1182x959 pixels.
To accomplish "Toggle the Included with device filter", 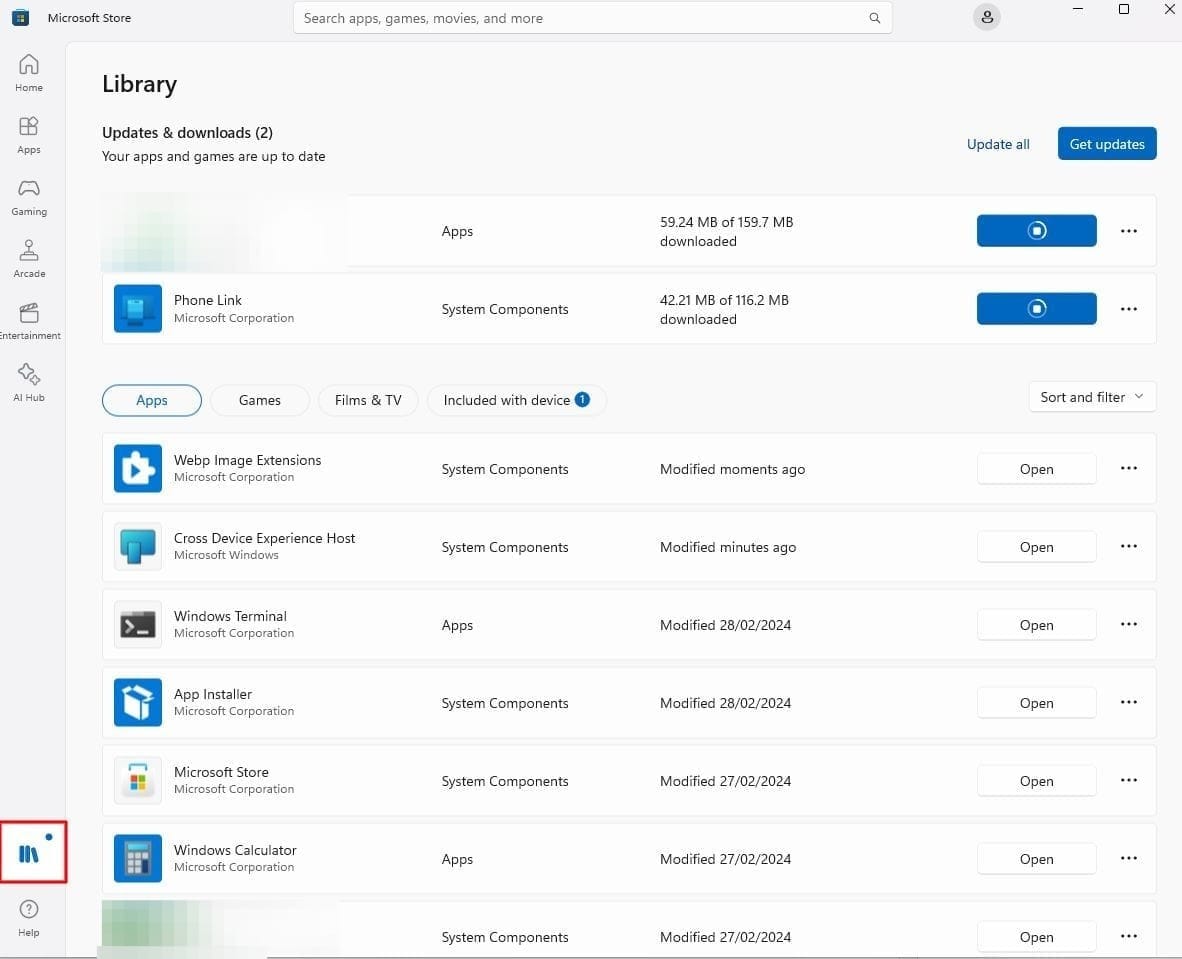I will point(516,399).
